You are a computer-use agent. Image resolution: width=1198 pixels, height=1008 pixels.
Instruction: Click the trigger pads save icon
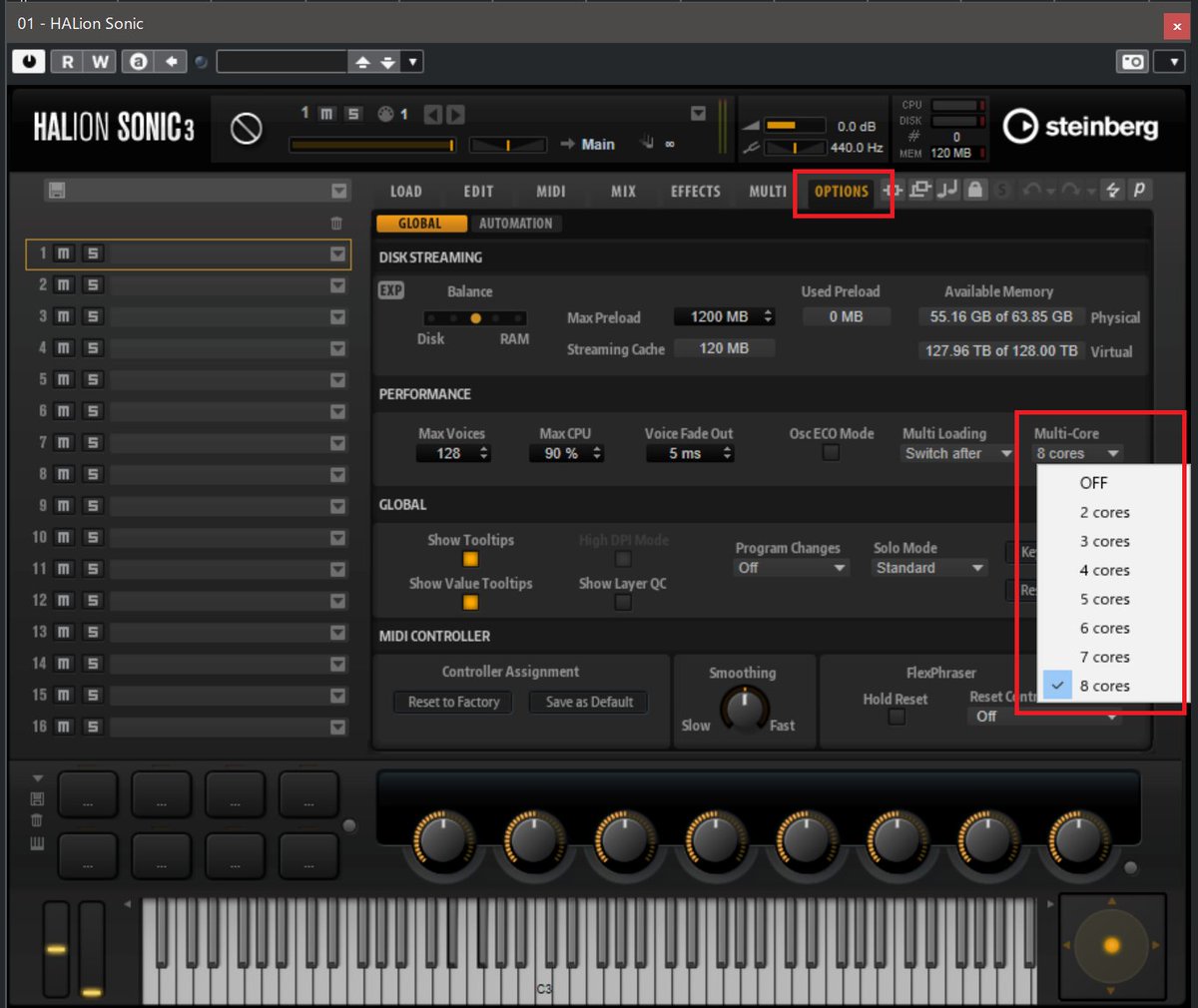[x=37, y=798]
